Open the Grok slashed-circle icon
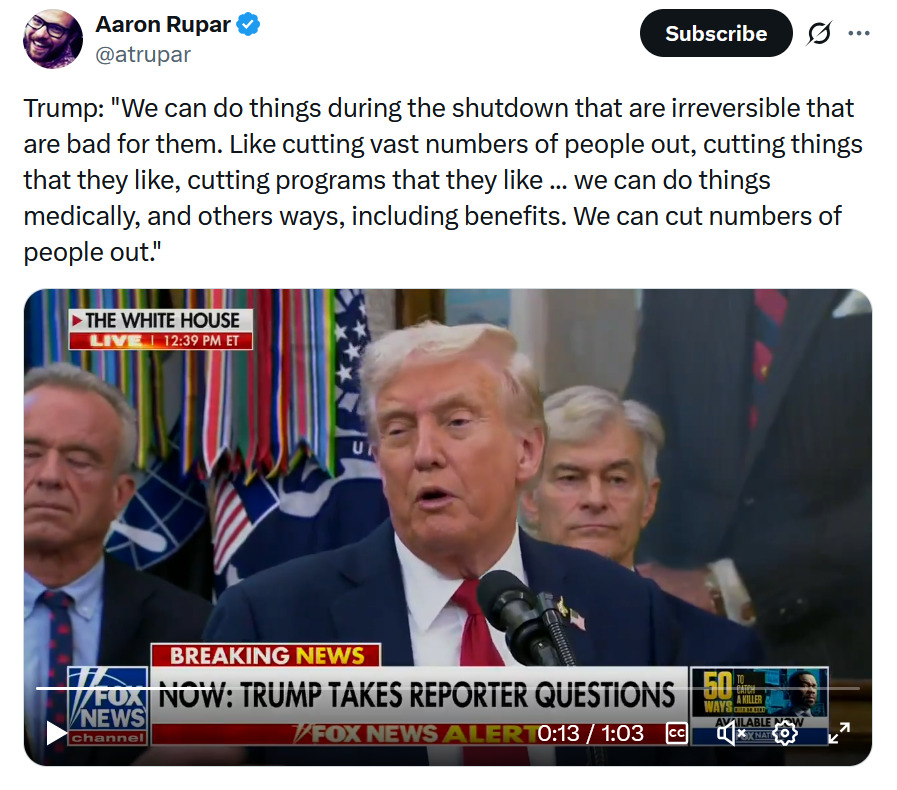897x790 pixels. click(819, 33)
